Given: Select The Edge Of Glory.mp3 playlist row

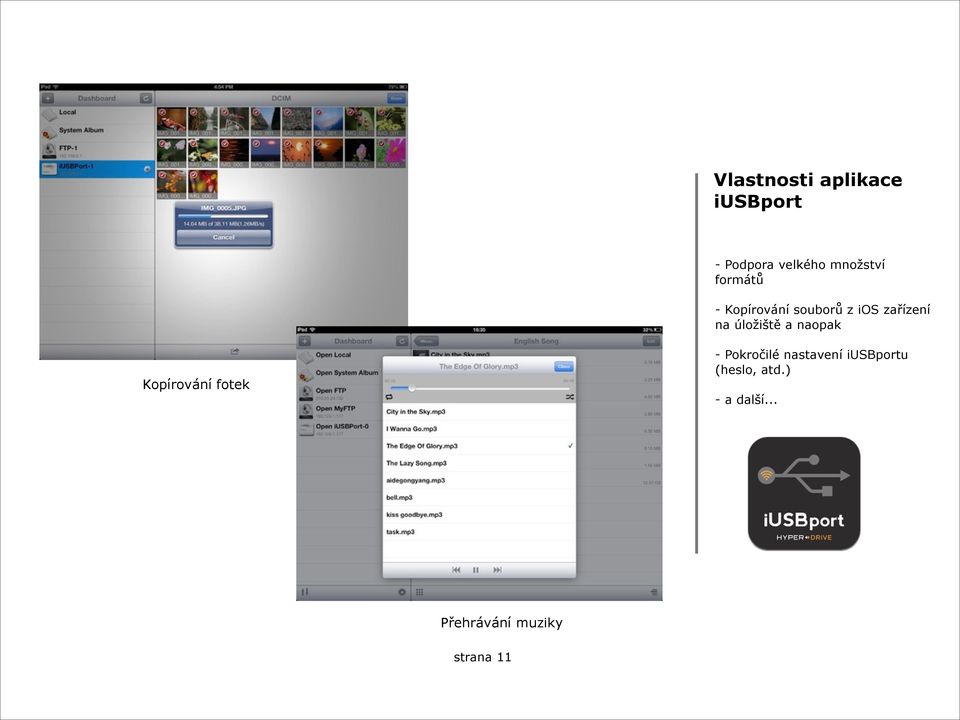Looking at the screenshot, I should click(x=479, y=446).
